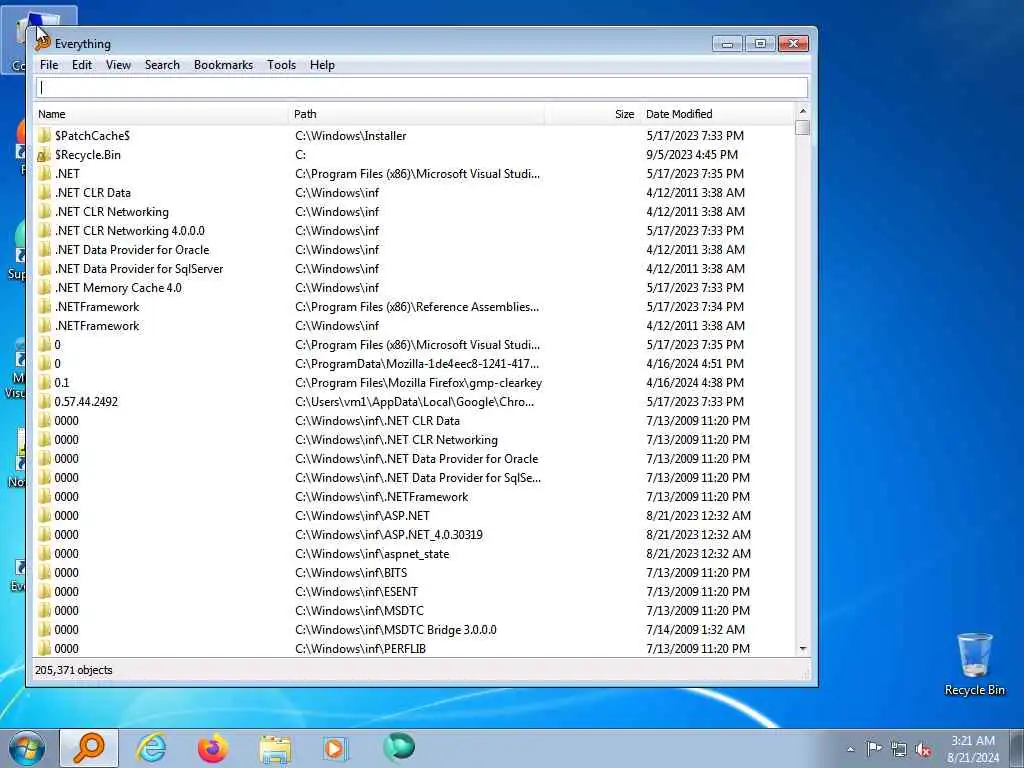The height and width of the screenshot is (768, 1024).
Task: Select 0000 in .NET Data Provider for Oracle path
Action: pyautogui.click(x=67, y=458)
